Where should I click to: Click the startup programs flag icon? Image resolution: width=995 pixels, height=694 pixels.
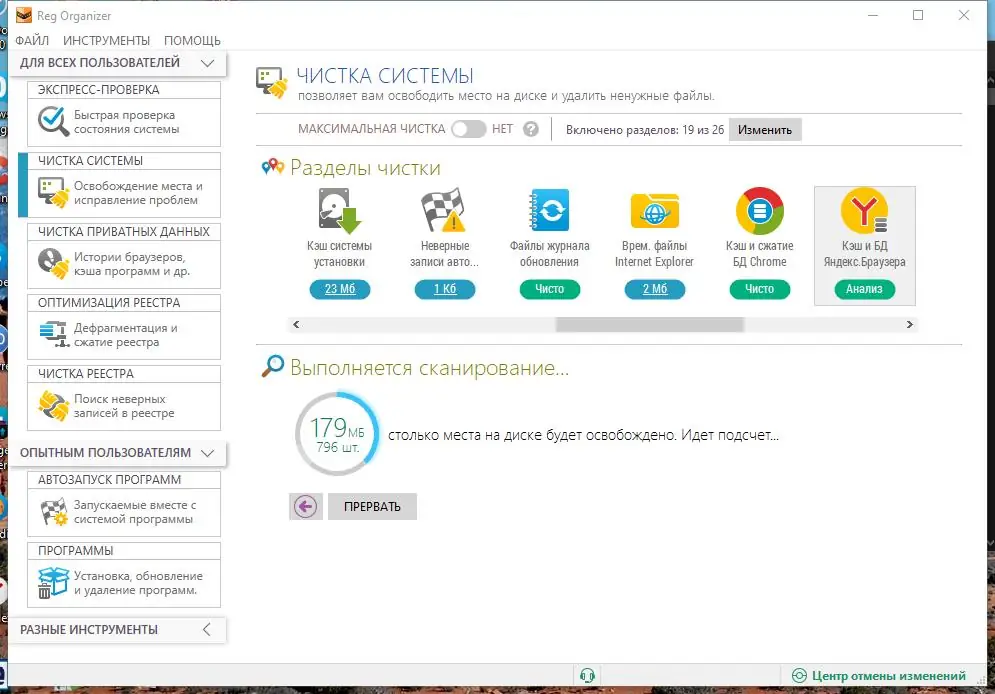click(x=53, y=512)
